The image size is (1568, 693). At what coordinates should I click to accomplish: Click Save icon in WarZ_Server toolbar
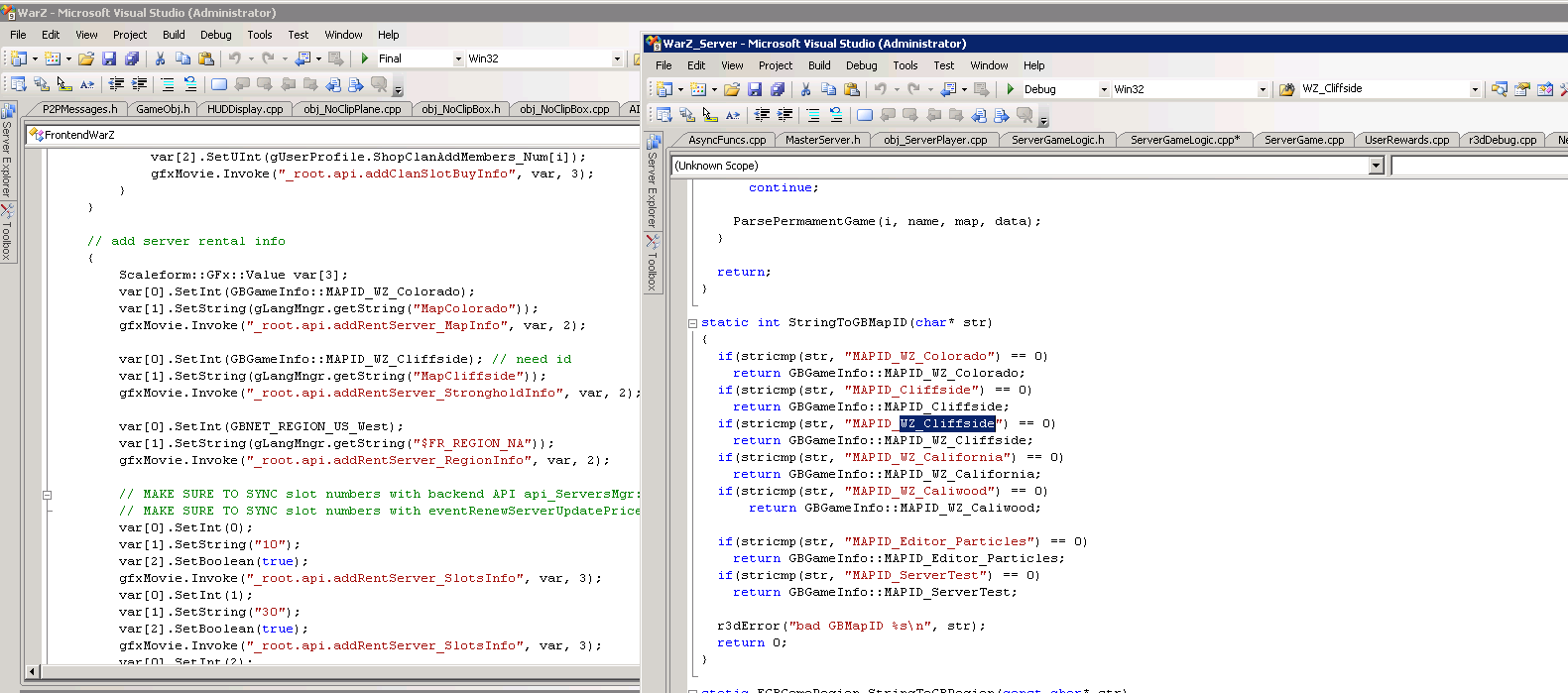pos(755,89)
